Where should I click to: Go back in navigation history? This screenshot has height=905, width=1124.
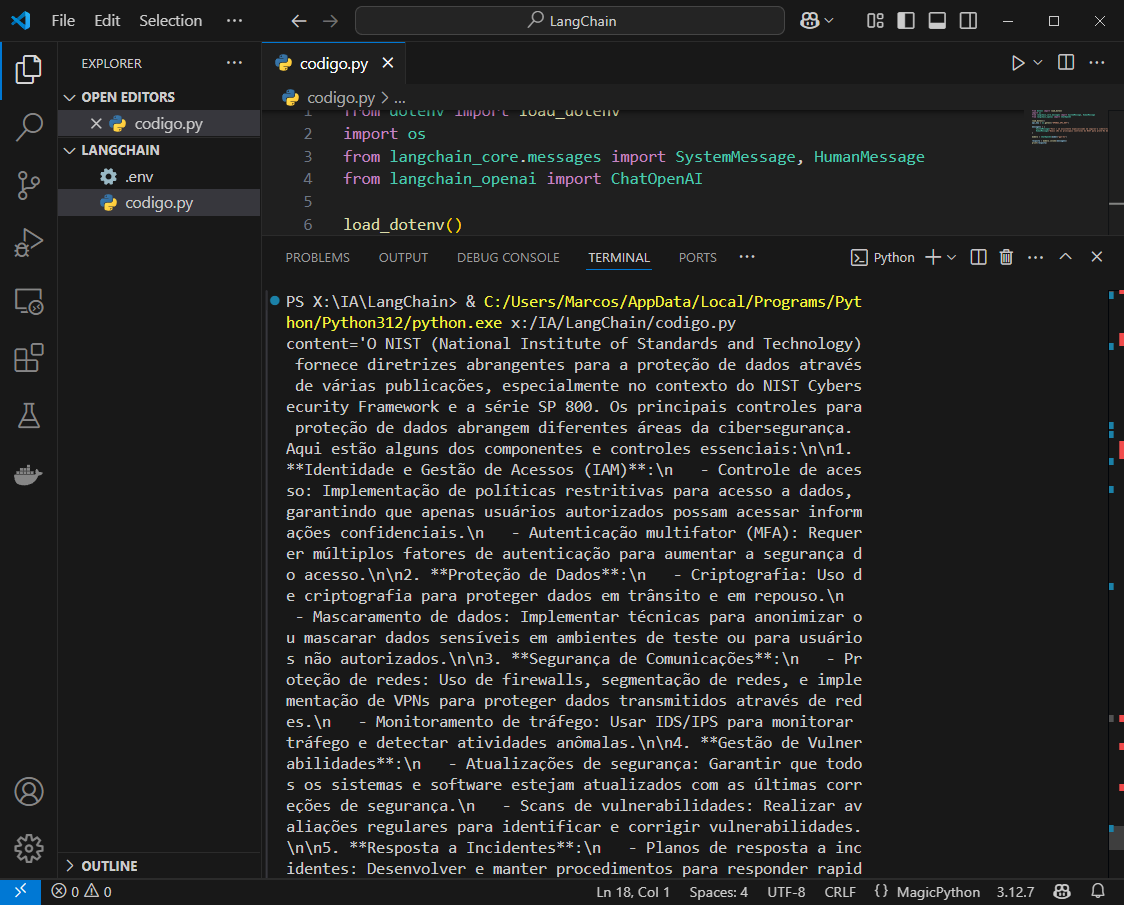tap(299, 21)
